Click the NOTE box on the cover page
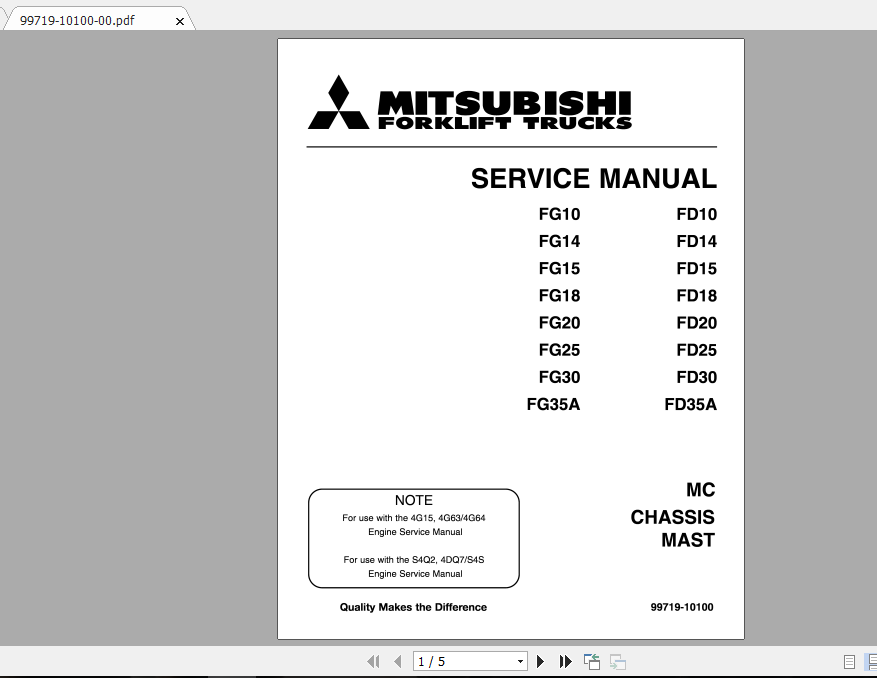Viewport: 877px width, 678px height. [x=413, y=537]
